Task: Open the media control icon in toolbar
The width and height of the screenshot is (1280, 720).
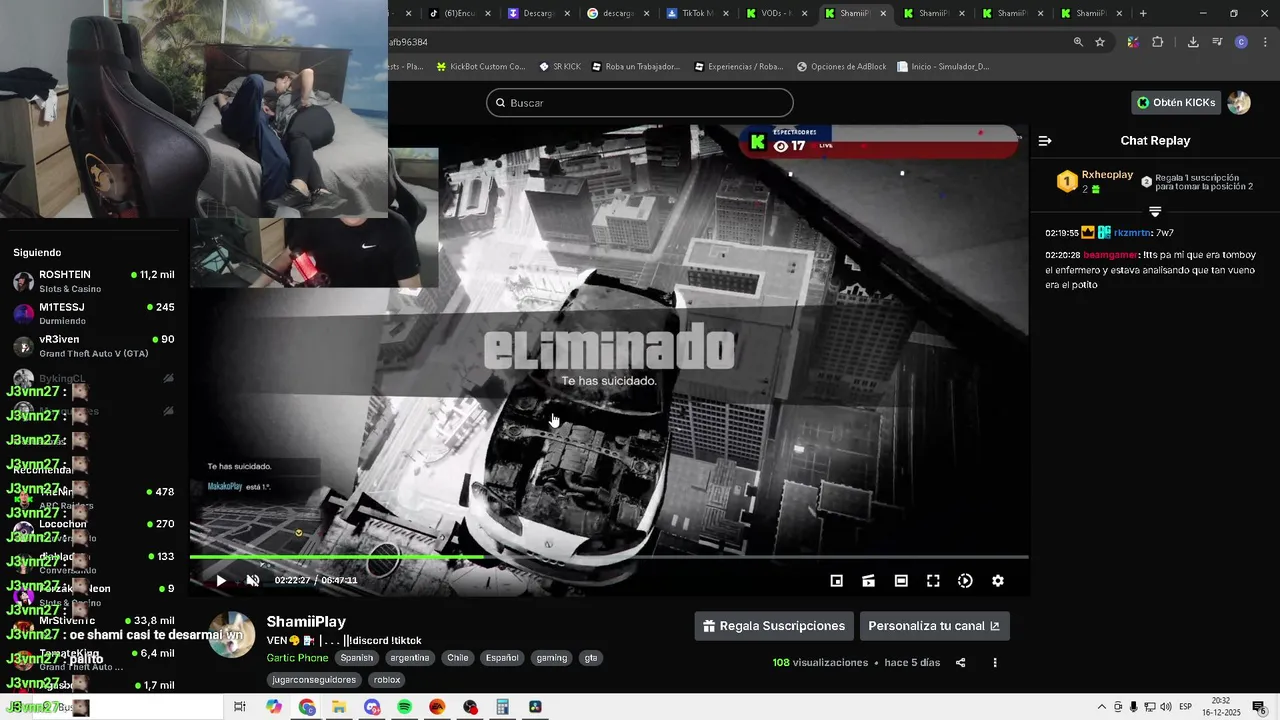Action: (1217, 42)
